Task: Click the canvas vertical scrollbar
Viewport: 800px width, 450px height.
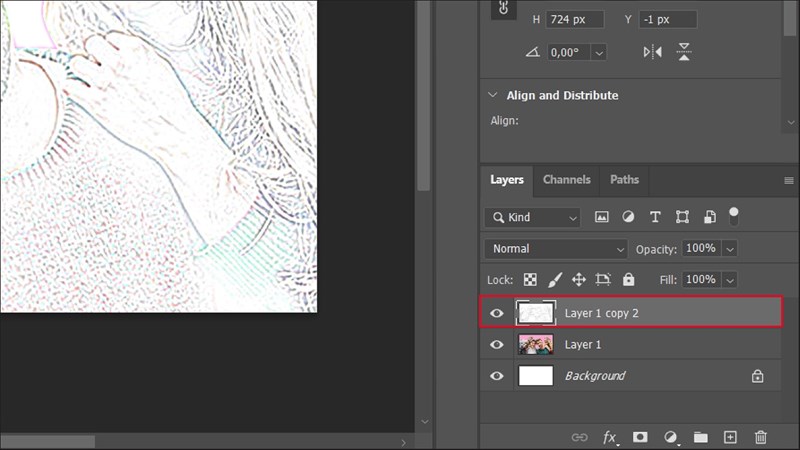Action: click(x=423, y=95)
